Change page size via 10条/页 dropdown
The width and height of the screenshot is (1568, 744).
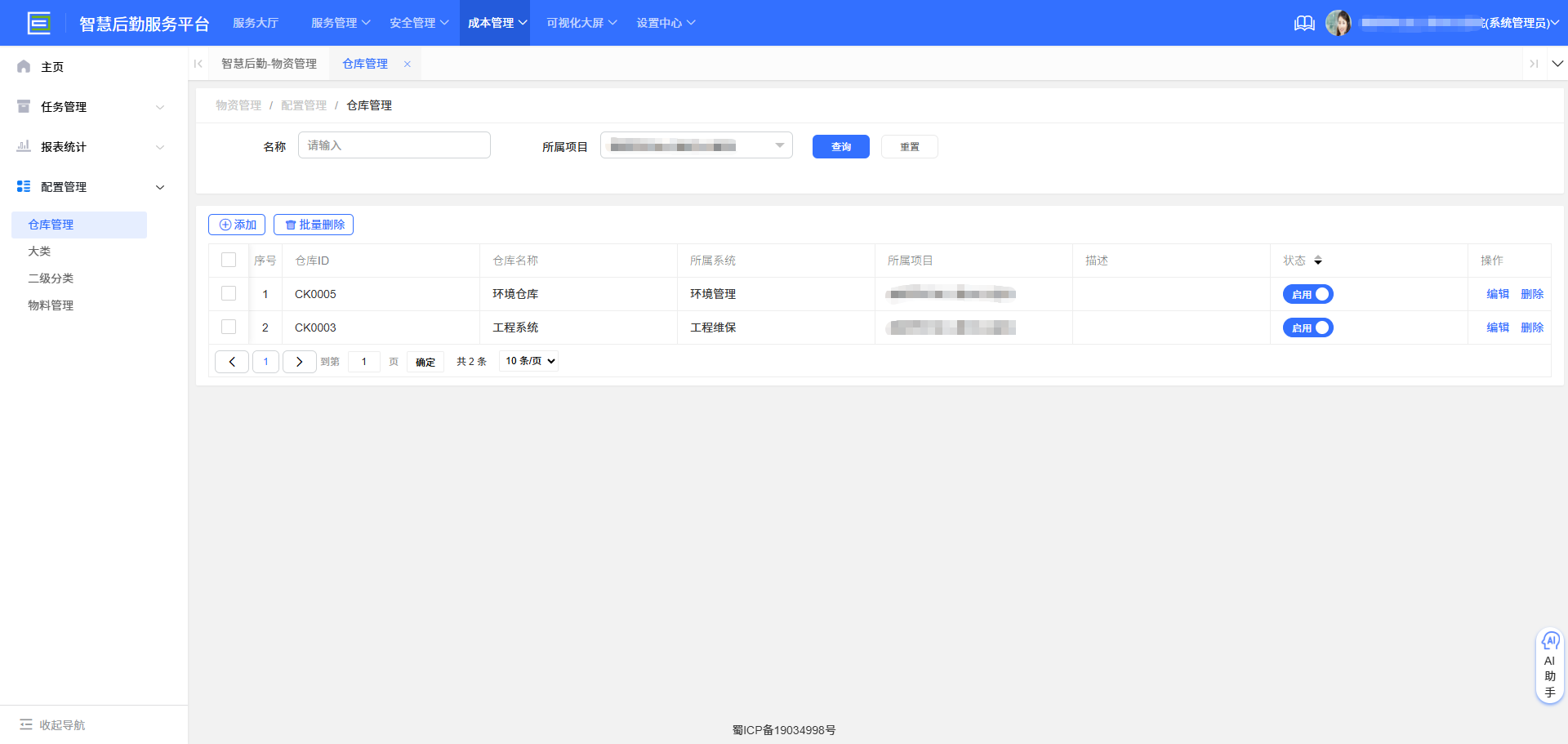[x=528, y=360]
